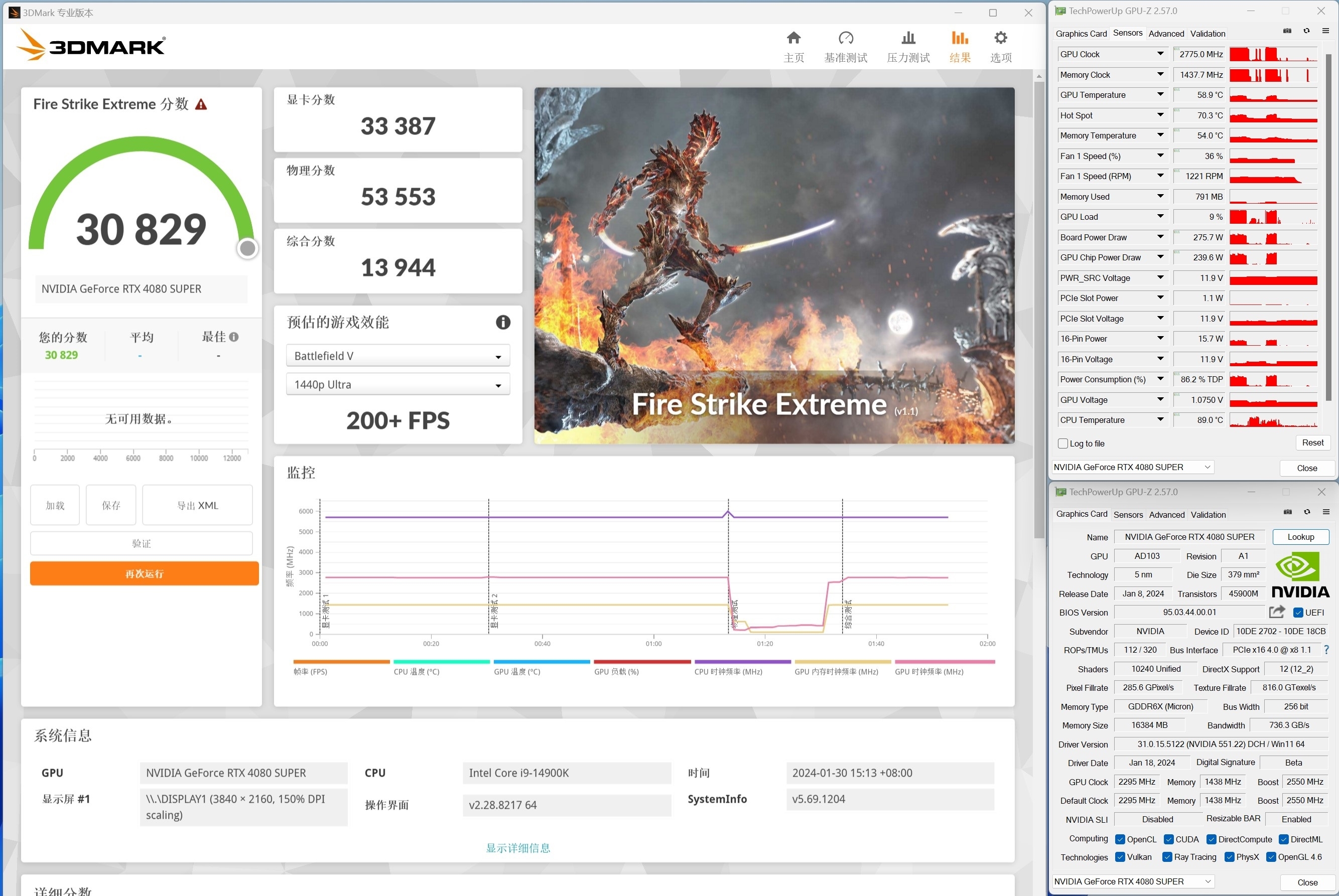Enable the Log to file checkbox
This screenshot has height=896, width=1339.
tap(1063, 443)
